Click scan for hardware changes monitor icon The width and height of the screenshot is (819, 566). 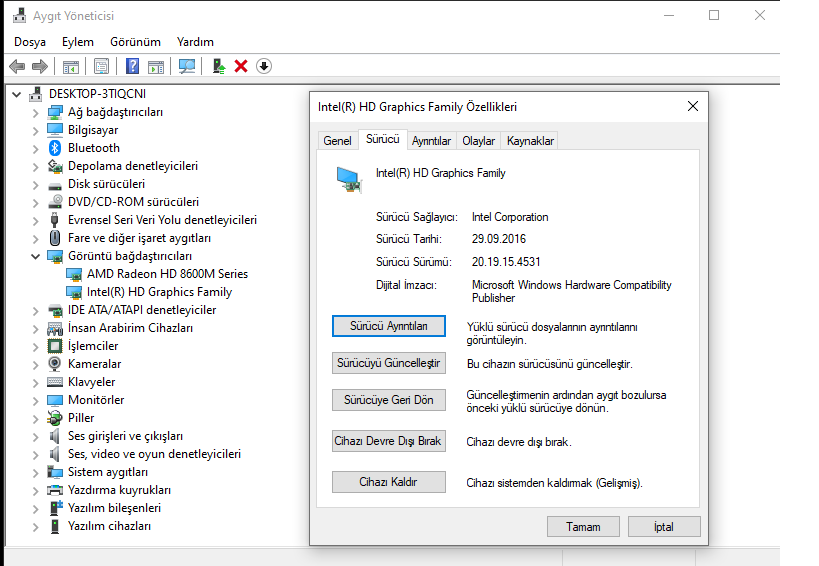187,66
